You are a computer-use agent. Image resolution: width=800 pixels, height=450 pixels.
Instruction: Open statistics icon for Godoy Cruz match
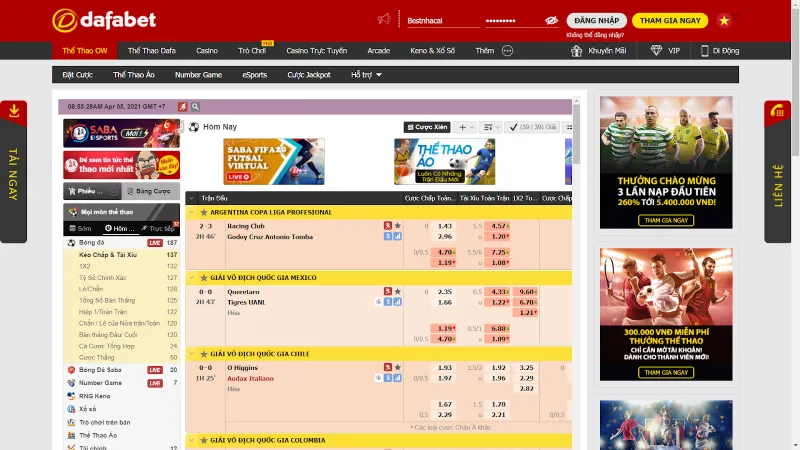(x=397, y=236)
